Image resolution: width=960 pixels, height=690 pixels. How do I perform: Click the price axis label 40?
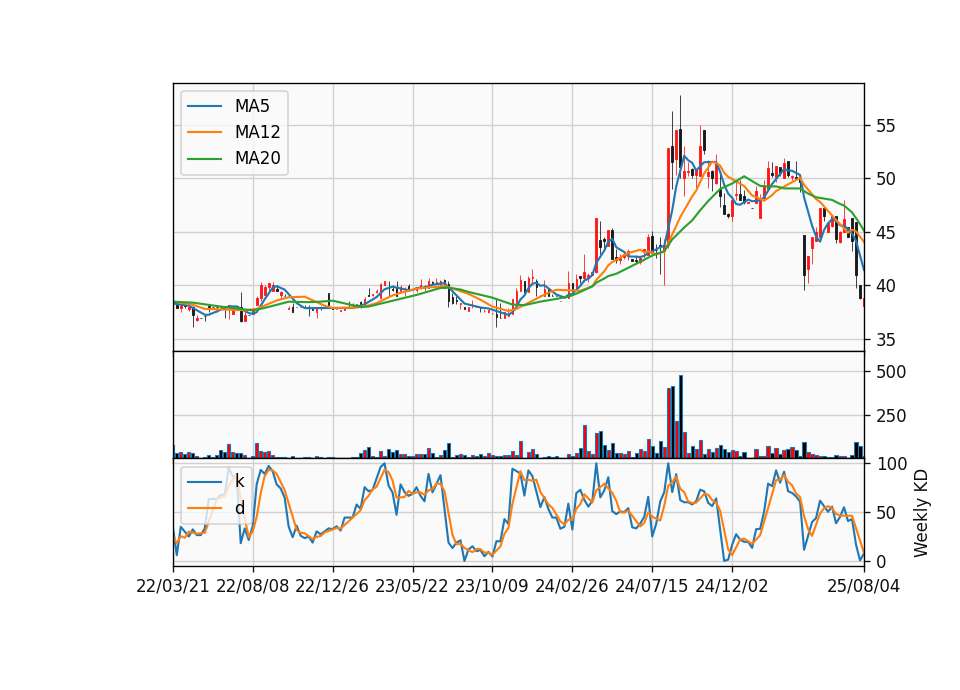click(x=885, y=286)
